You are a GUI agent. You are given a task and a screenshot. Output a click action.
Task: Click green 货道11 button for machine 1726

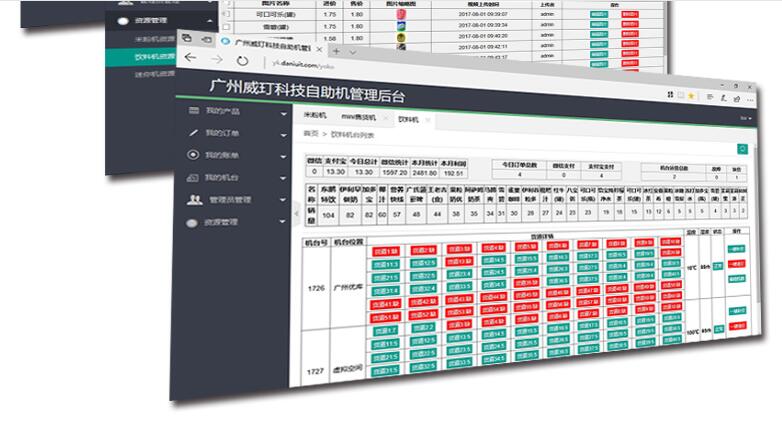coord(386,264)
